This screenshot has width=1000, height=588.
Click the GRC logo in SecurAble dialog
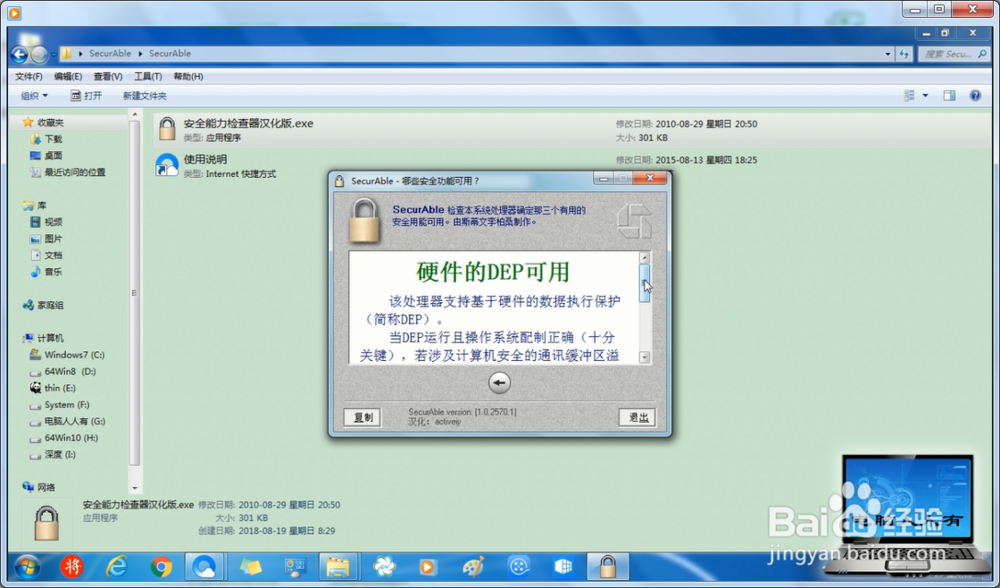633,221
